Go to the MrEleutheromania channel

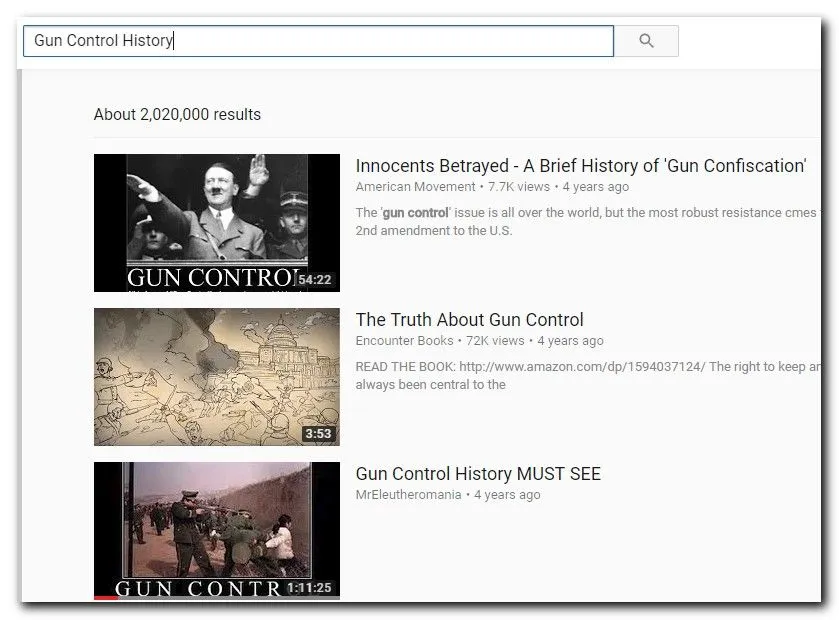pyautogui.click(x=410, y=494)
